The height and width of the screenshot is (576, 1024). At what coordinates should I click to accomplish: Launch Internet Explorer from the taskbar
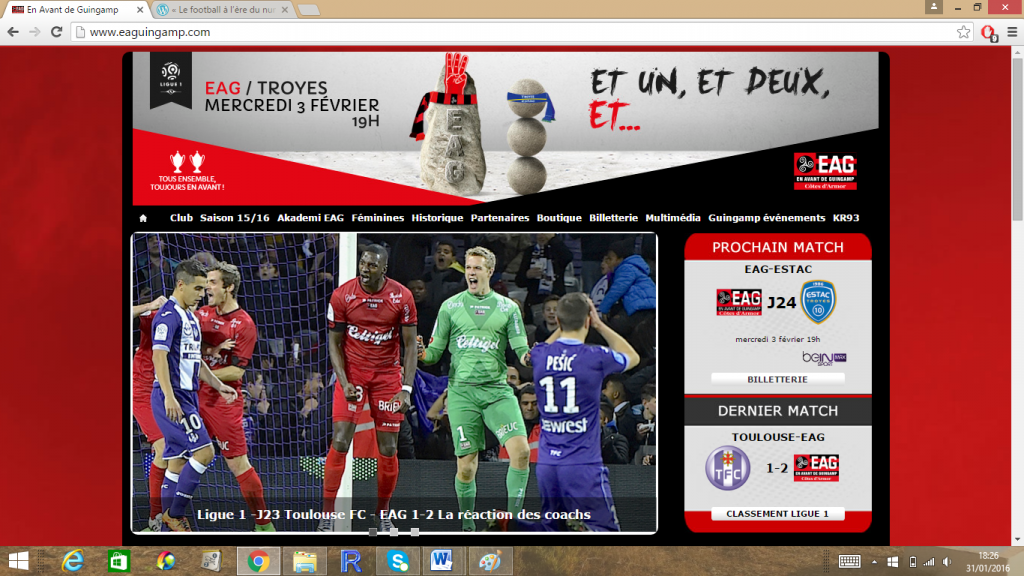tap(72, 561)
